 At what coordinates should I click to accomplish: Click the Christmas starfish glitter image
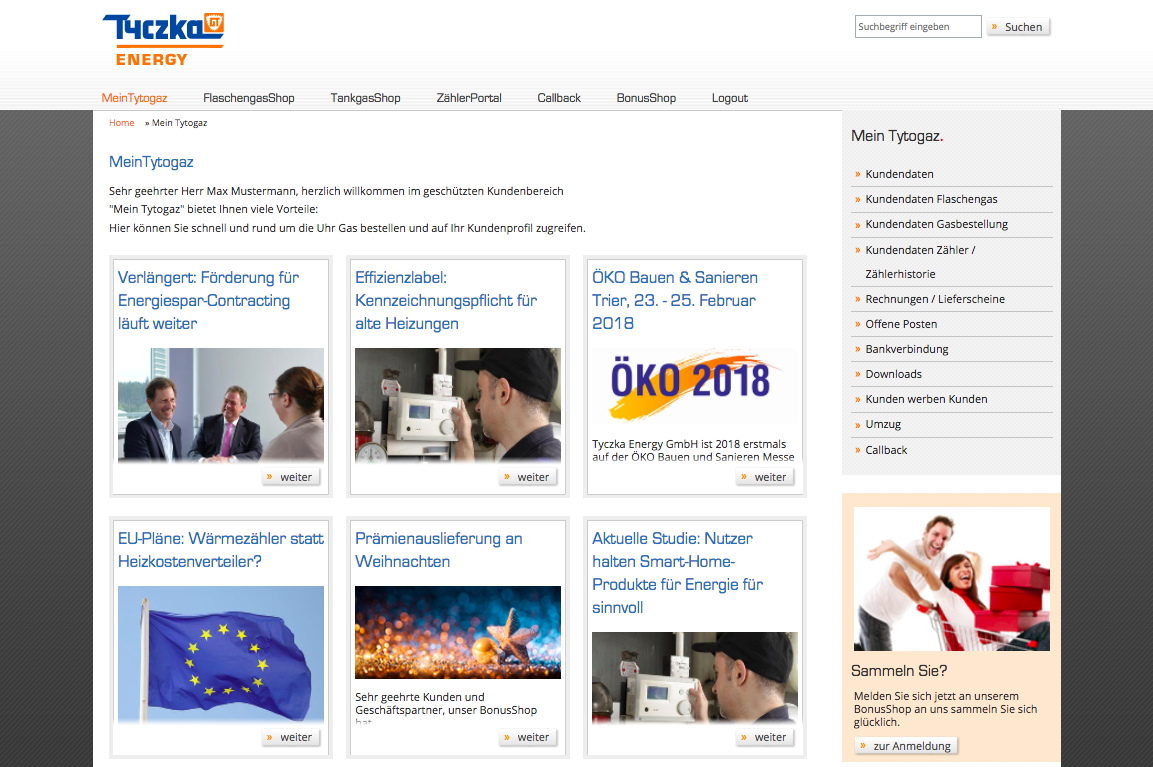pos(458,632)
